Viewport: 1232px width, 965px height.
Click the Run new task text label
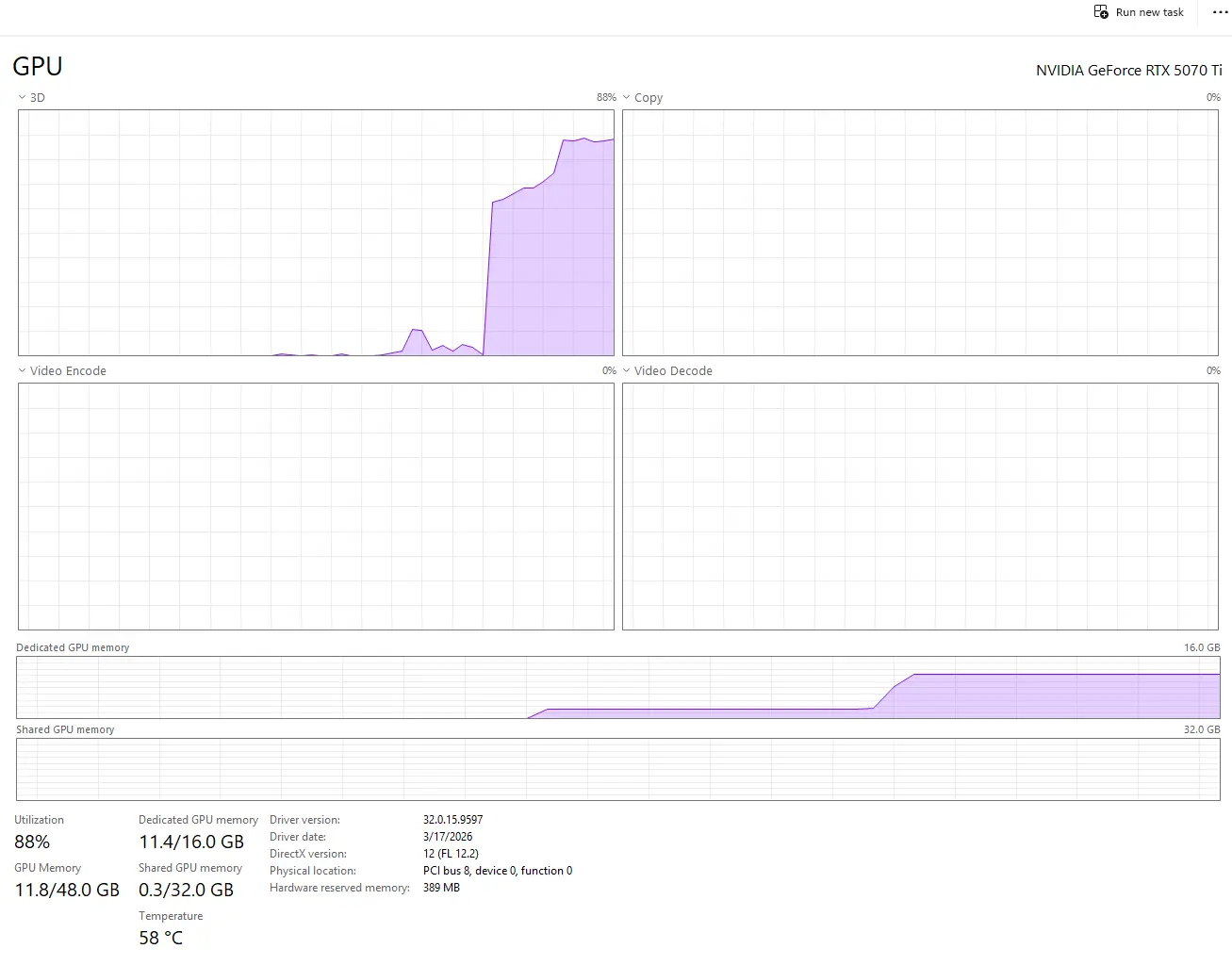(1149, 12)
